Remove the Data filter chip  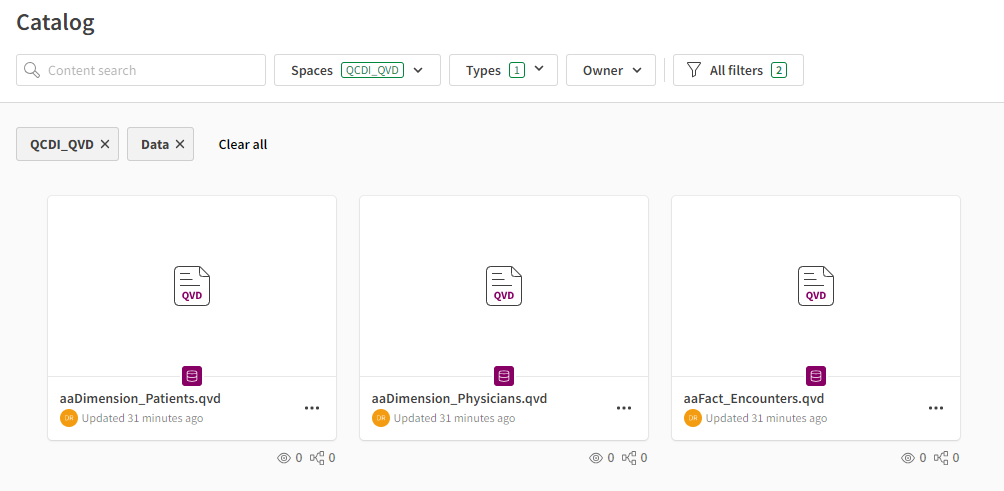[180, 145]
